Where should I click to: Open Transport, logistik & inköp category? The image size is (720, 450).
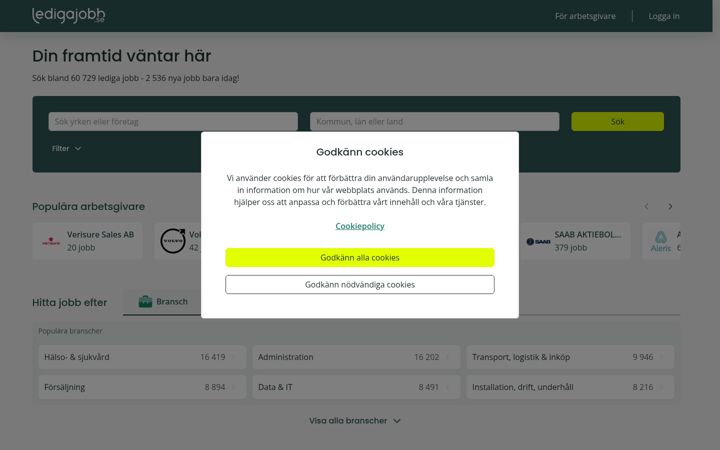click(570, 357)
